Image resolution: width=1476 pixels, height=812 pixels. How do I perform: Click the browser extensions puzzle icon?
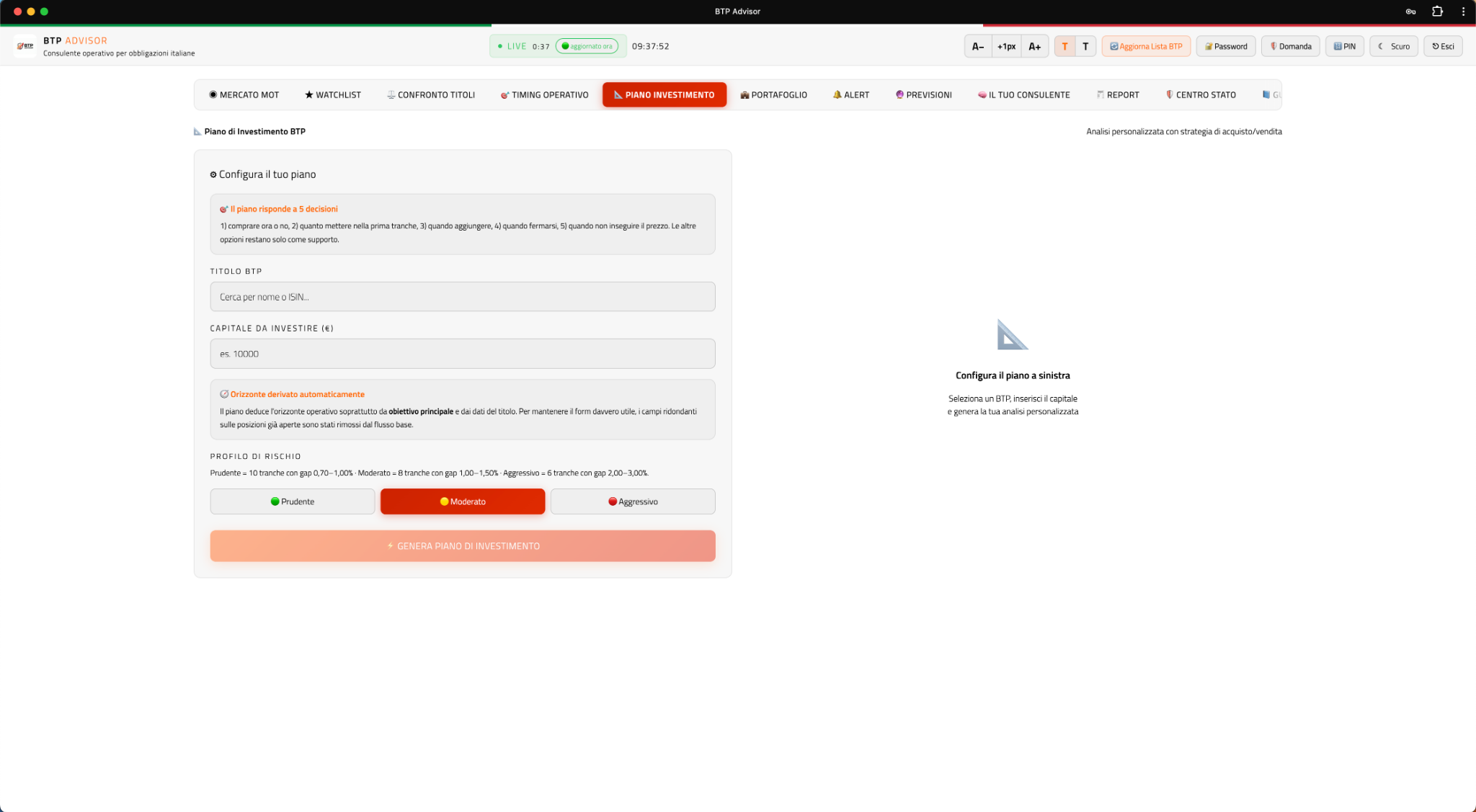[1437, 12]
